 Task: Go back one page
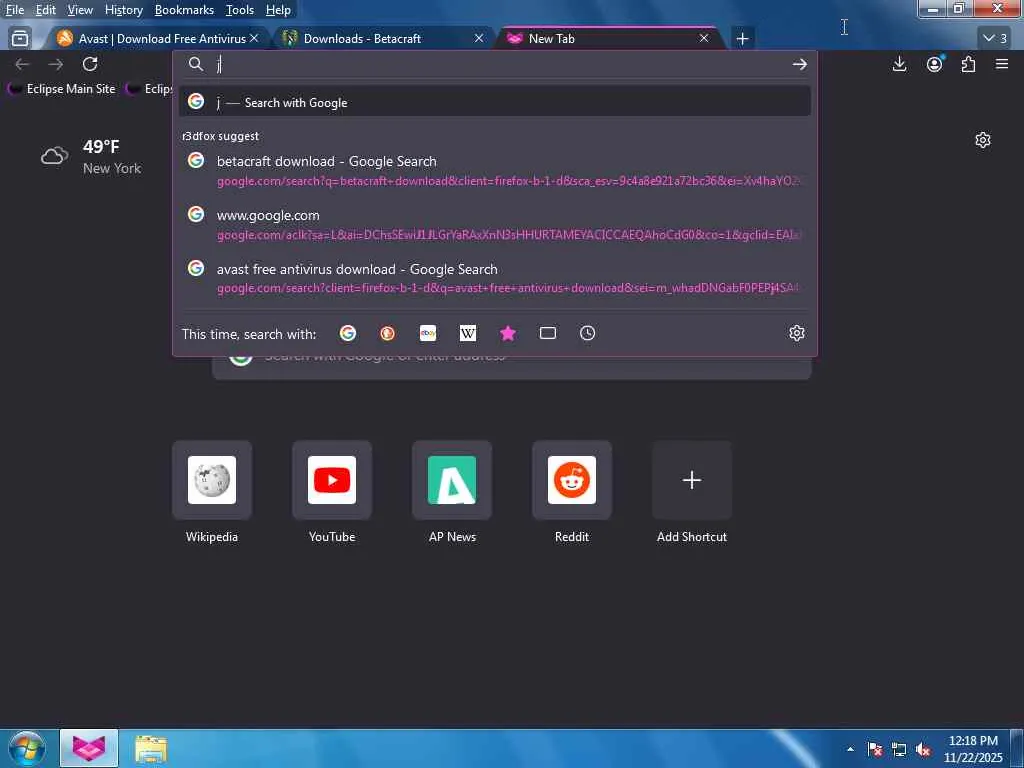(22, 64)
